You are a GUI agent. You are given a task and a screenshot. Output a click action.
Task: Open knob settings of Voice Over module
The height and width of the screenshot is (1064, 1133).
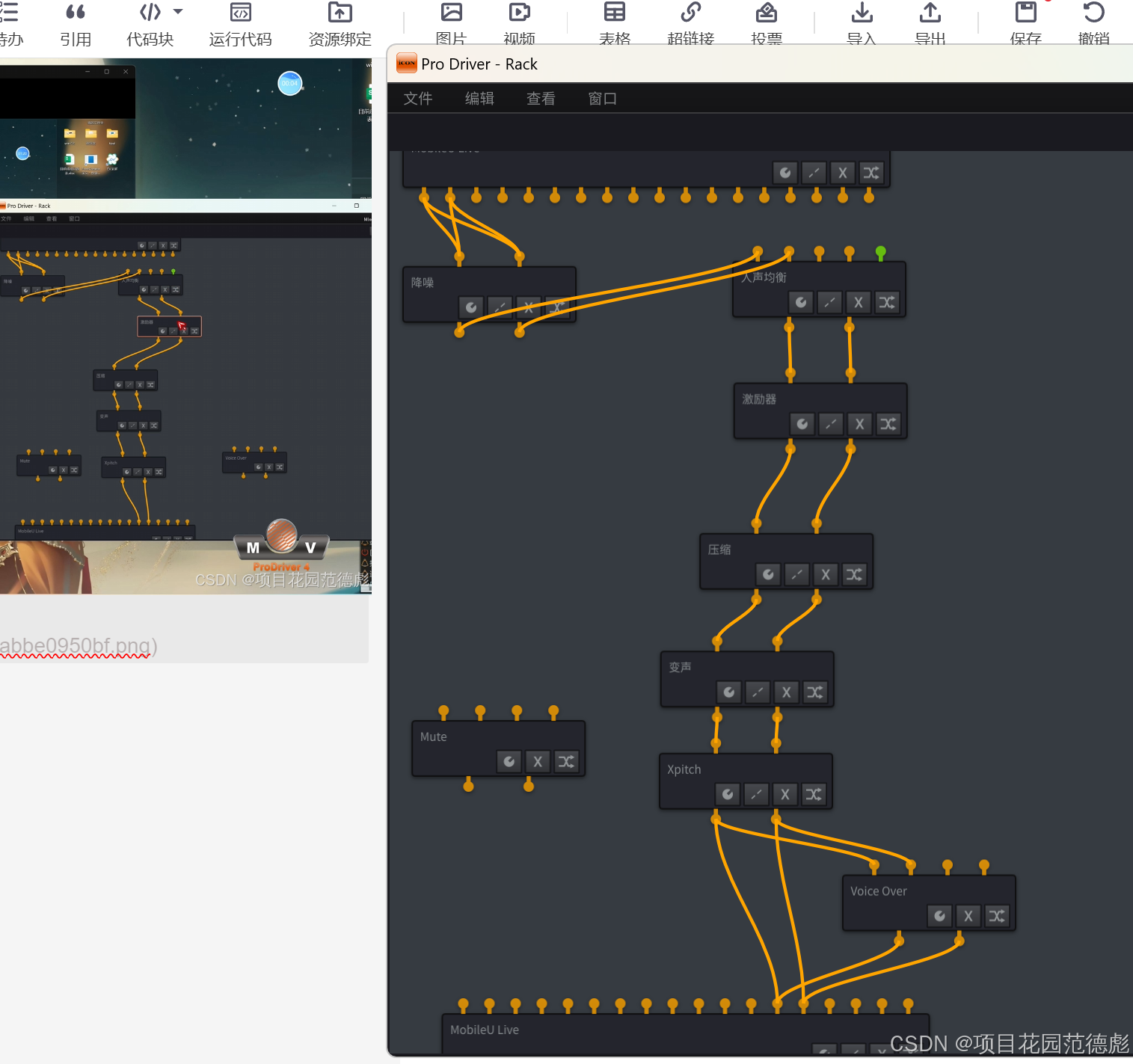point(940,916)
